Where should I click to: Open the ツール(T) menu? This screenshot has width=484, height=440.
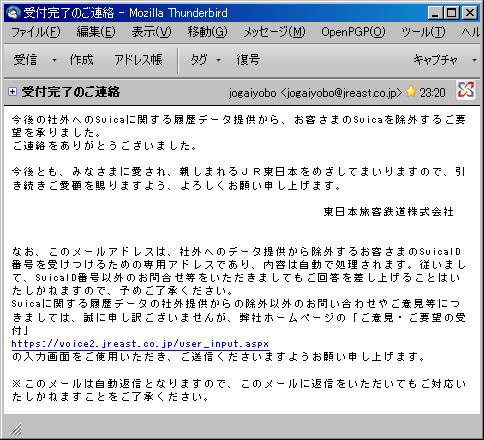click(x=423, y=32)
